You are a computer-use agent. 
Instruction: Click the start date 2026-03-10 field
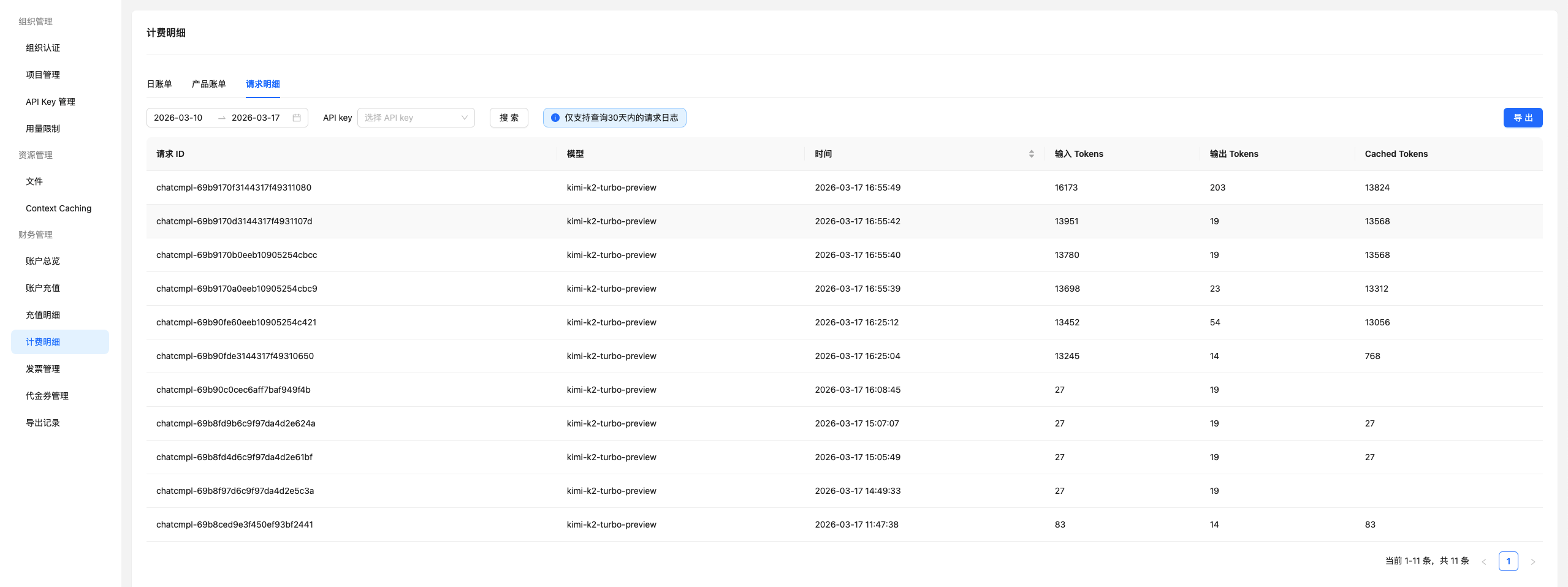(x=178, y=118)
